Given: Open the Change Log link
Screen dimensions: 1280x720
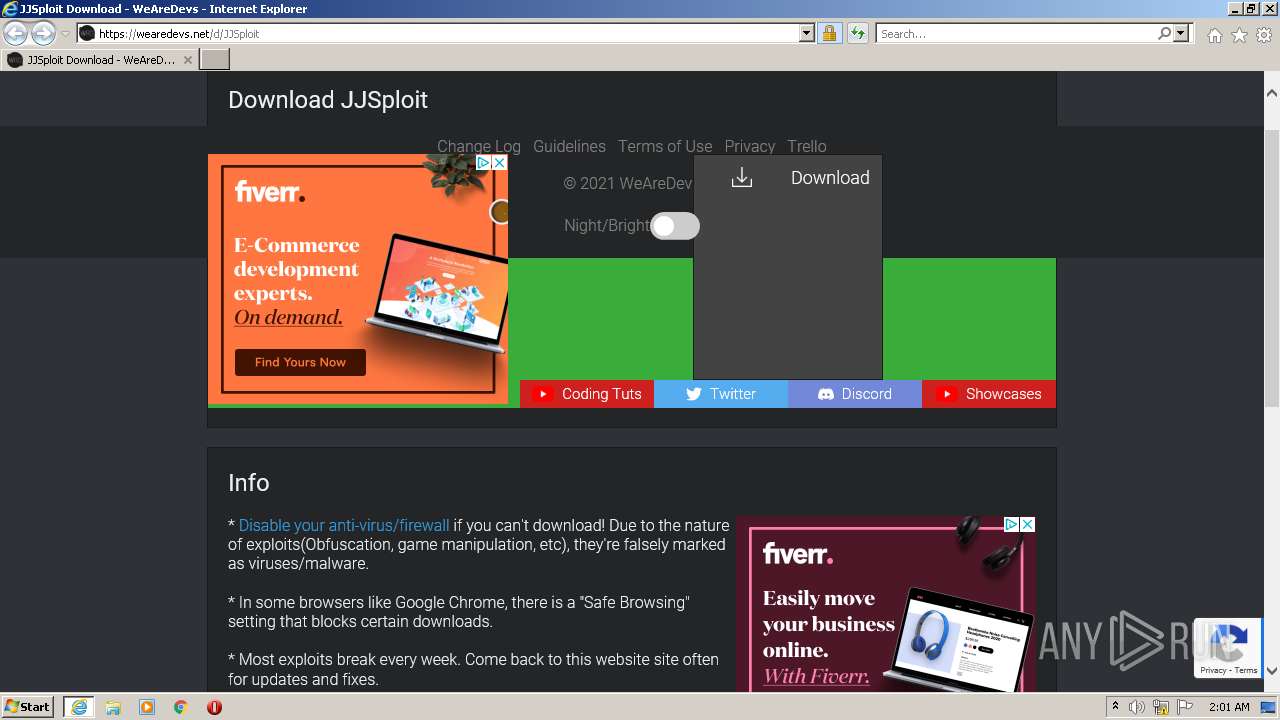Looking at the screenshot, I should (x=479, y=146).
